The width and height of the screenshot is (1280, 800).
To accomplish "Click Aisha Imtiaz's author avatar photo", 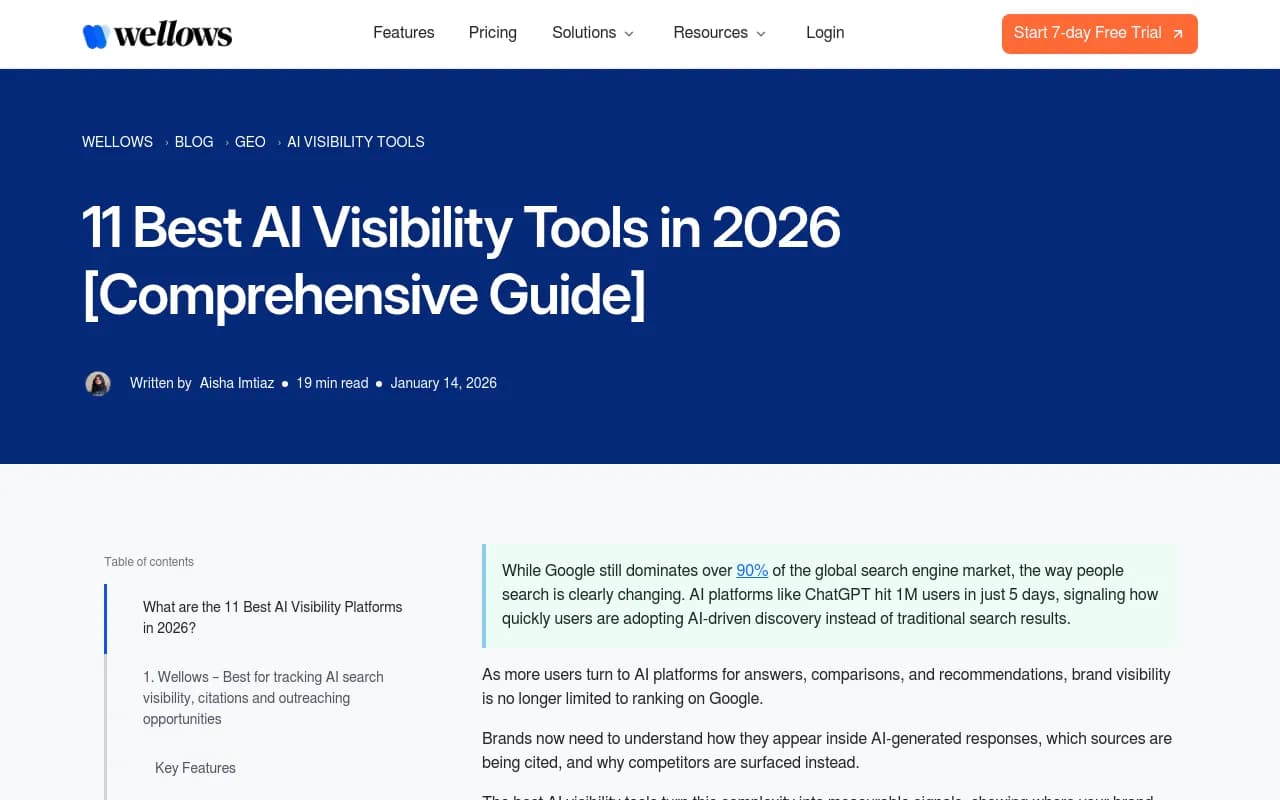I will point(97,383).
